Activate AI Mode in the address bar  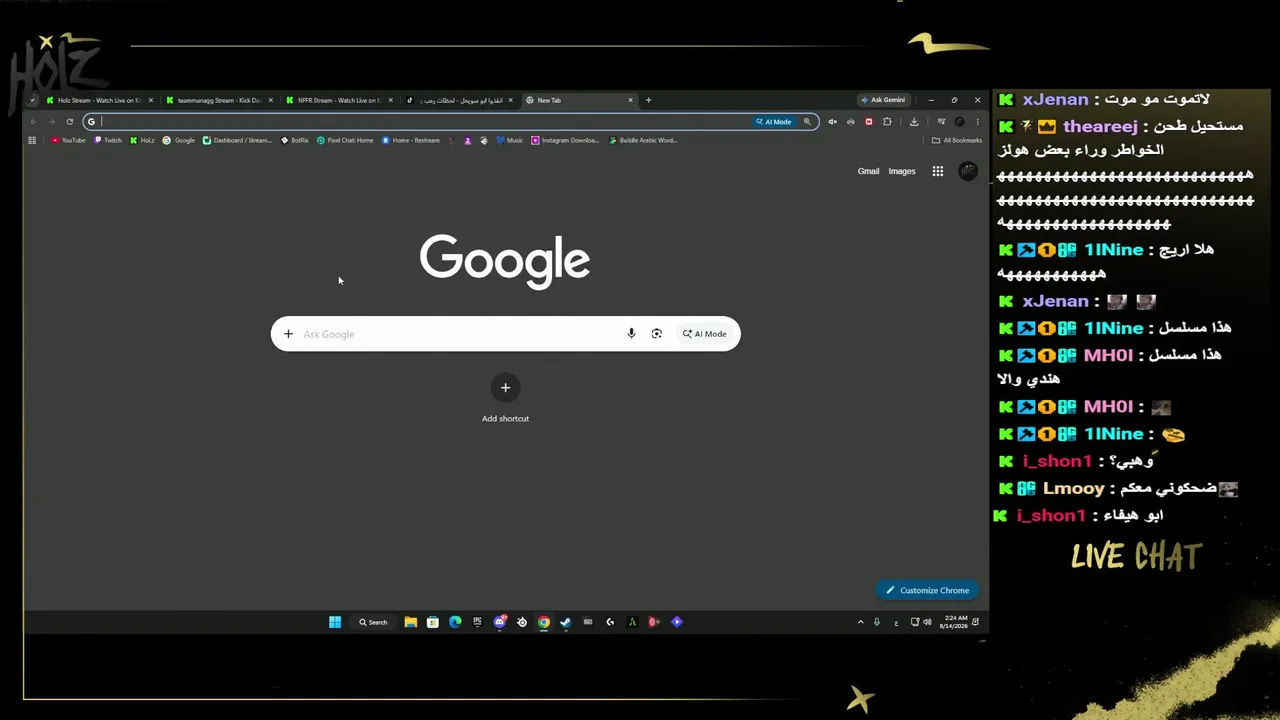(774, 122)
